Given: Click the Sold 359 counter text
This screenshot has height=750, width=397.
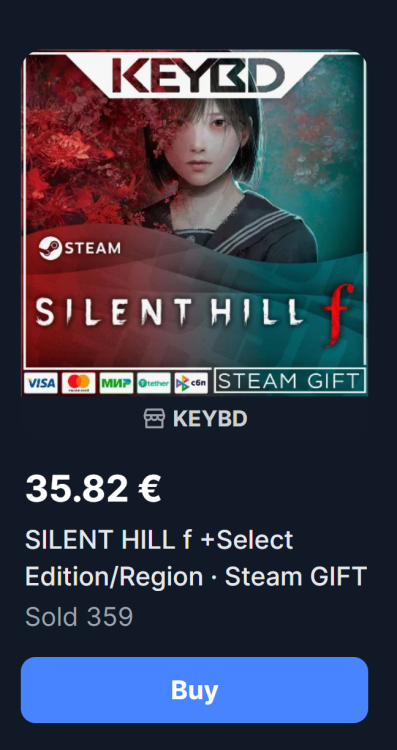Looking at the screenshot, I should 79,617.
